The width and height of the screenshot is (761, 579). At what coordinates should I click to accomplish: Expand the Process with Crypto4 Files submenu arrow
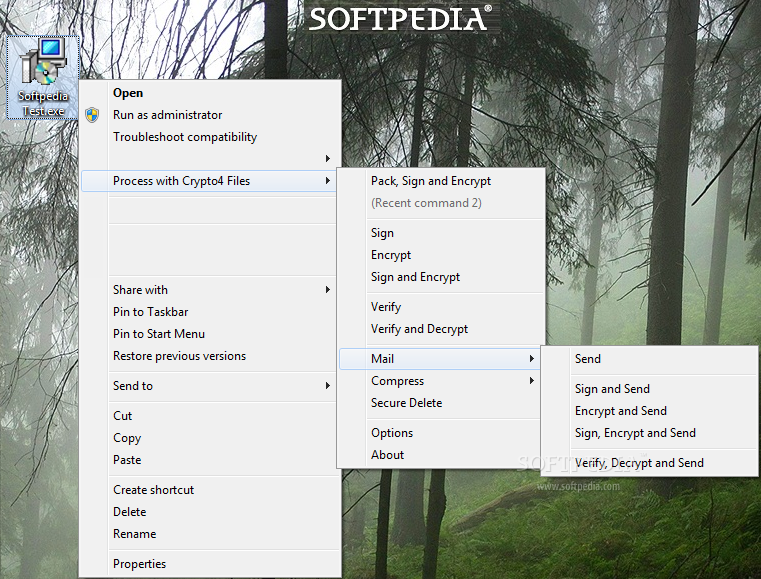(328, 181)
